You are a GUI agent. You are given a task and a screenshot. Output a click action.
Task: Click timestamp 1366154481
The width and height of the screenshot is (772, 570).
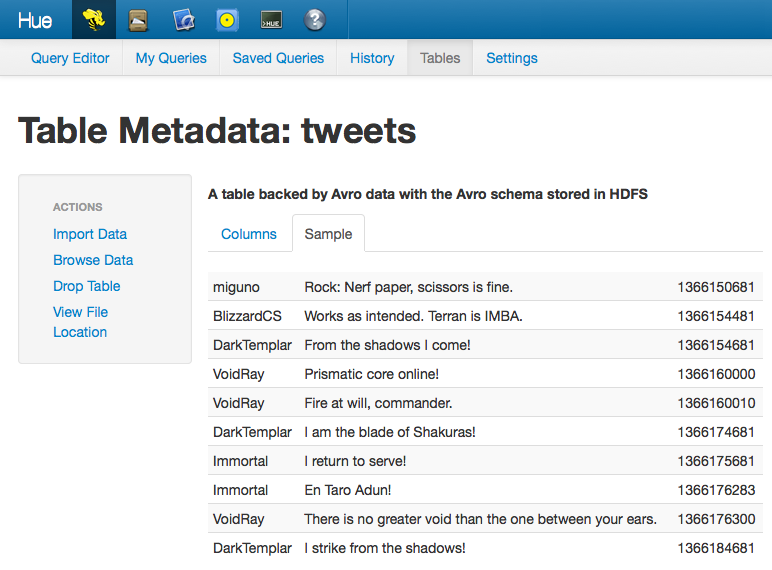(716, 316)
